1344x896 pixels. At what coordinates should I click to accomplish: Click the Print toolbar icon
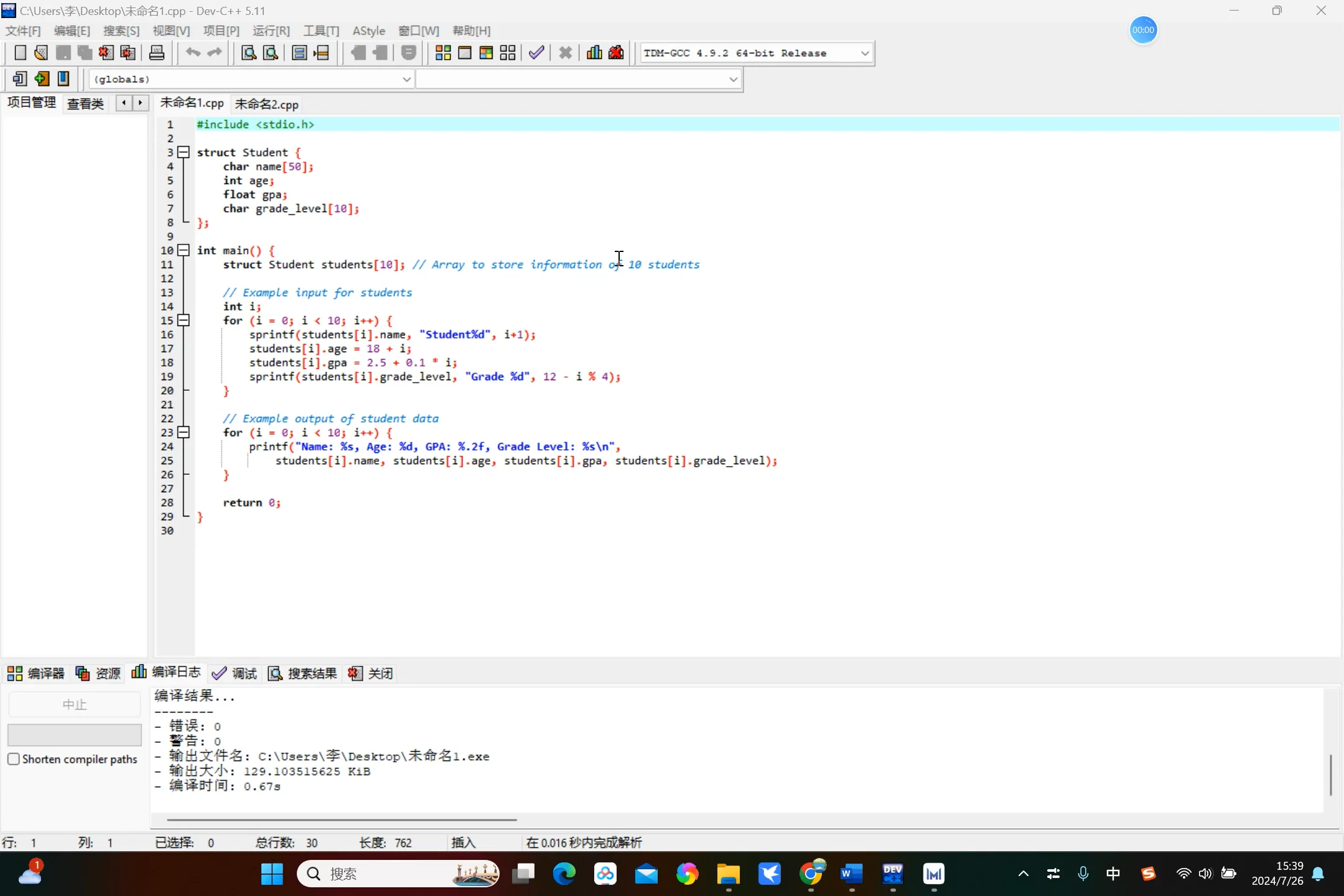pyautogui.click(x=157, y=53)
